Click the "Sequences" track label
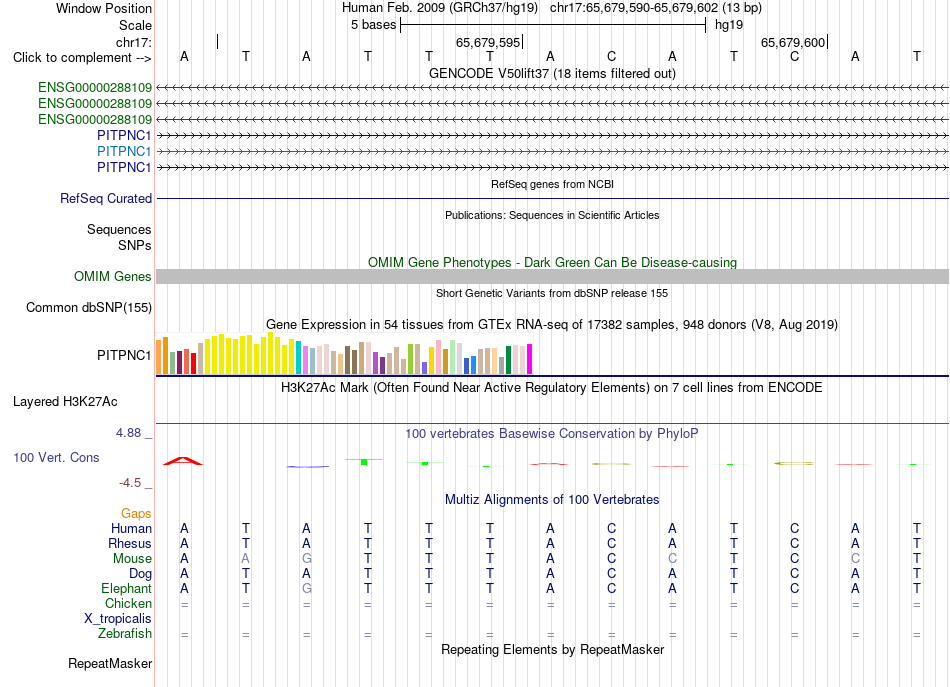Viewport: 950px width, 687px height. coord(119,229)
